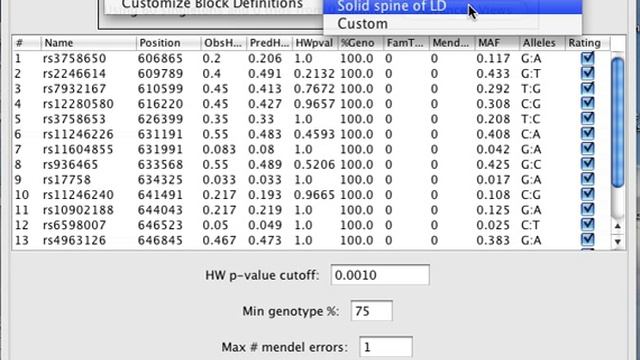The height and width of the screenshot is (360, 640).
Task: Toggle Rating checkbox for rs2246614
Action: coord(588,73)
